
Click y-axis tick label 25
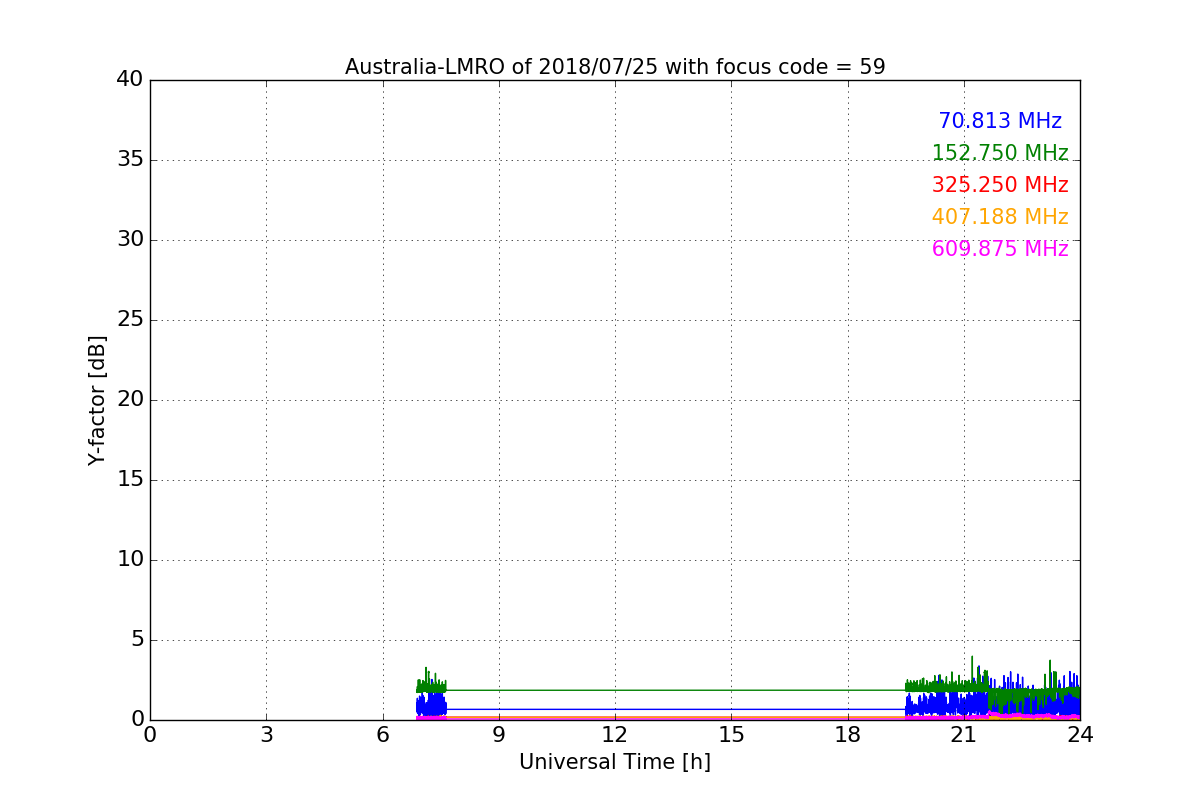tap(130, 319)
